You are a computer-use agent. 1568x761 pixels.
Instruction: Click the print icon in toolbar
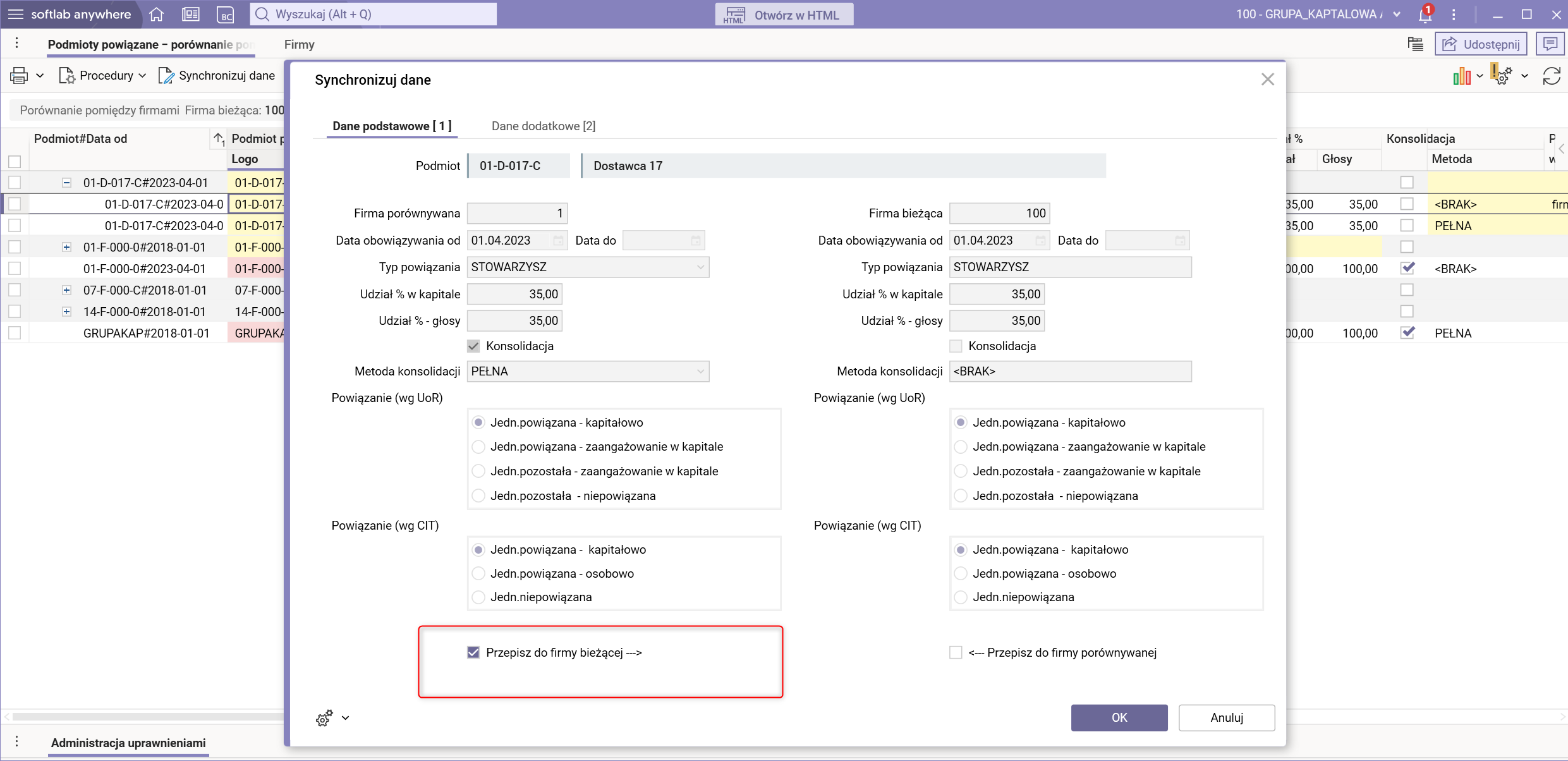click(x=19, y=76)
